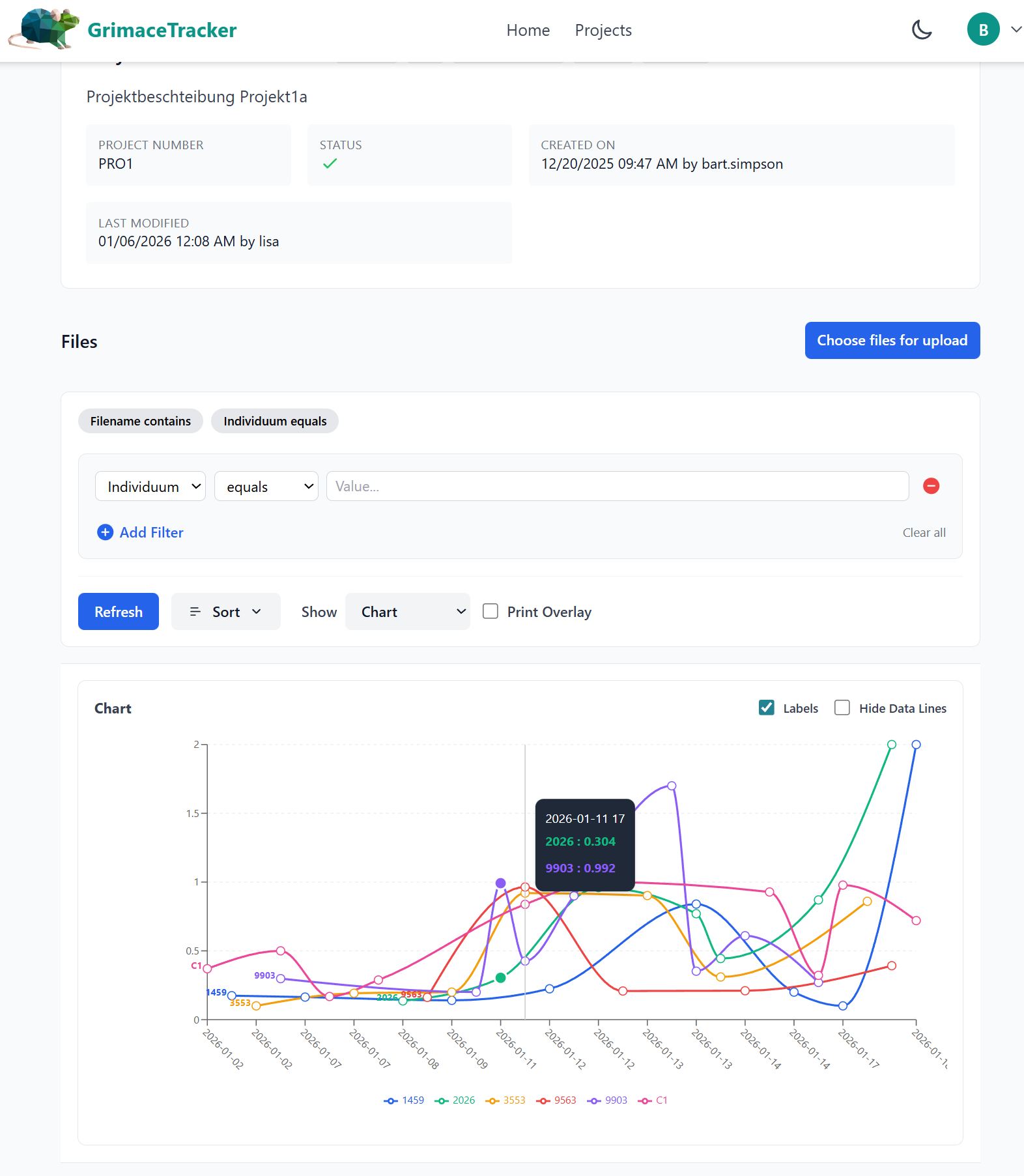Toggle series 1459 in chart legend
This screenshot has width=1024, height=1176.
405,1100
